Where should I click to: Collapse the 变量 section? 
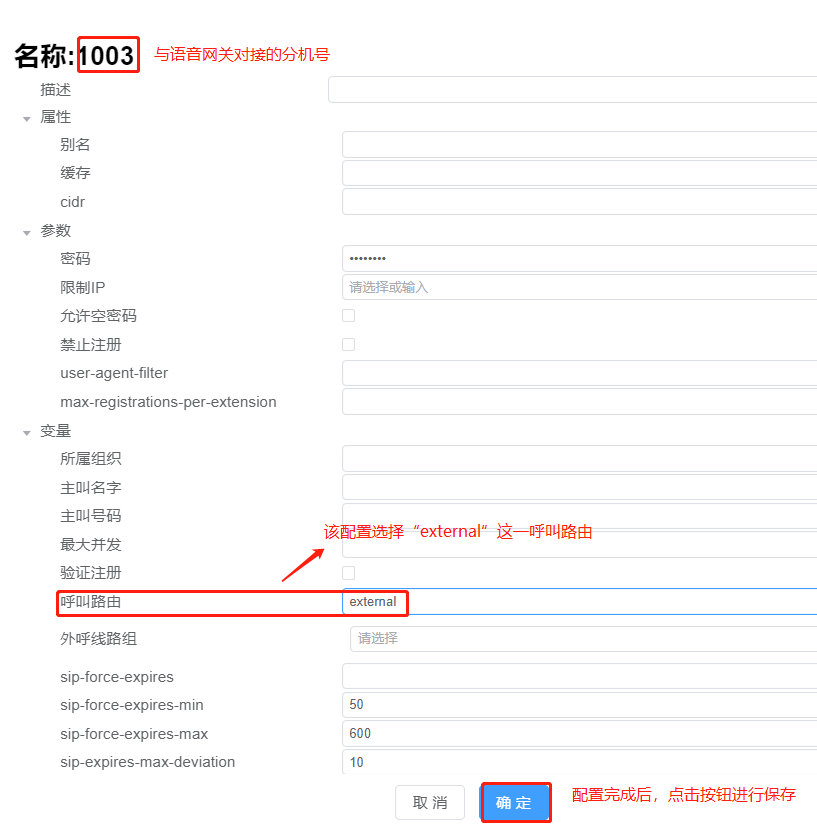[x=25, y=431]
